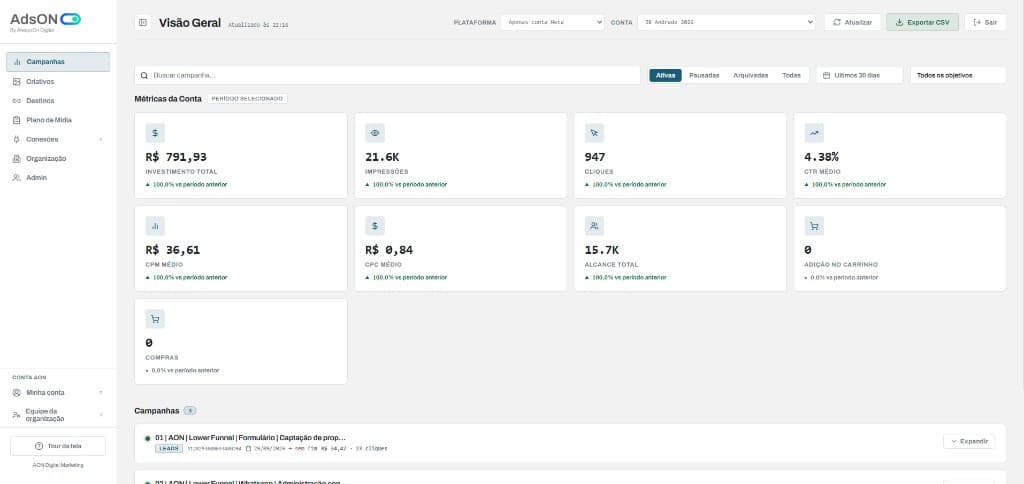Click the dollar icon on CPC Médio card

pyautogui.click(x=375, y=226)
